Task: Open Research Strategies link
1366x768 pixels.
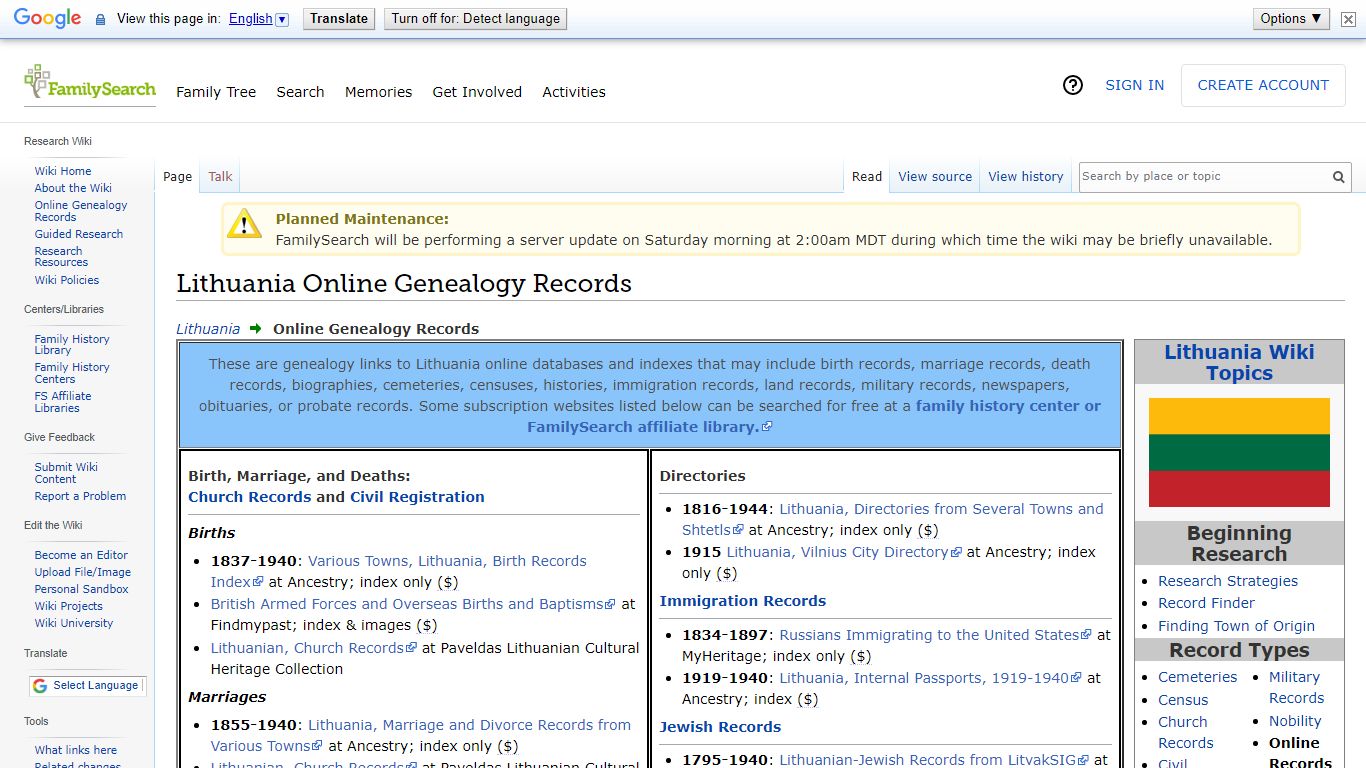Action: [1228, 581]
